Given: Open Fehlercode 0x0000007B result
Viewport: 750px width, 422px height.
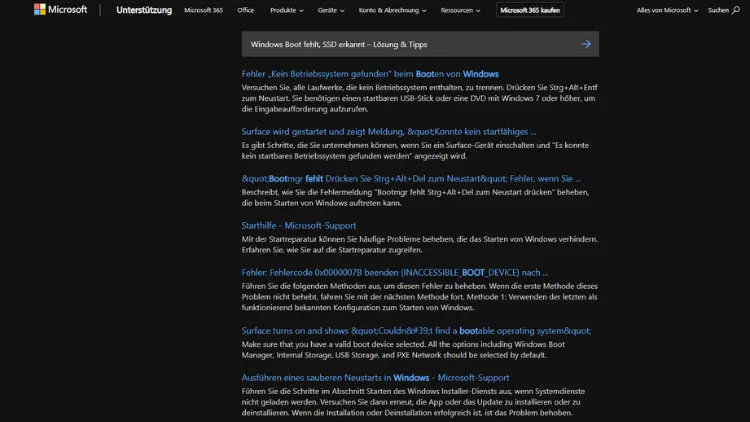Looking at the screenshot, I should [395, 272].
